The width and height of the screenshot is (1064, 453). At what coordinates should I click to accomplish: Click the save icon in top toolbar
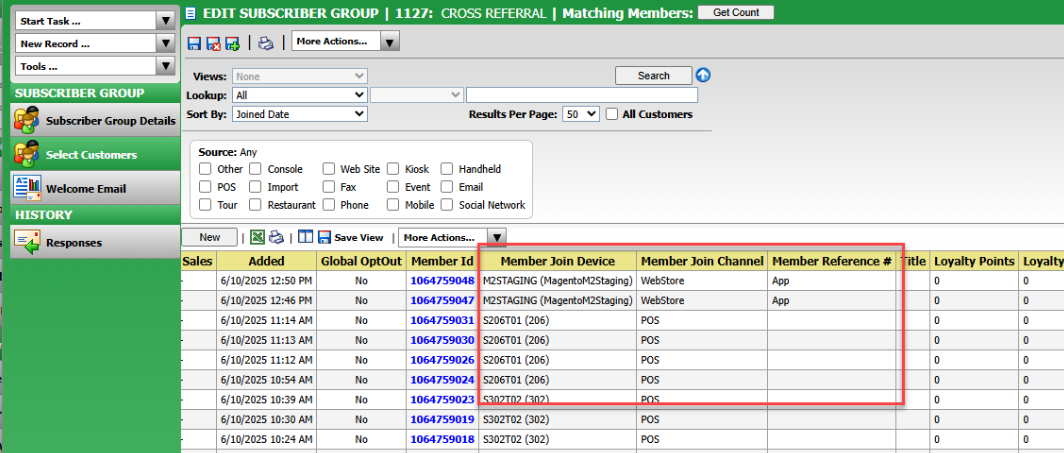click(194, 43)
